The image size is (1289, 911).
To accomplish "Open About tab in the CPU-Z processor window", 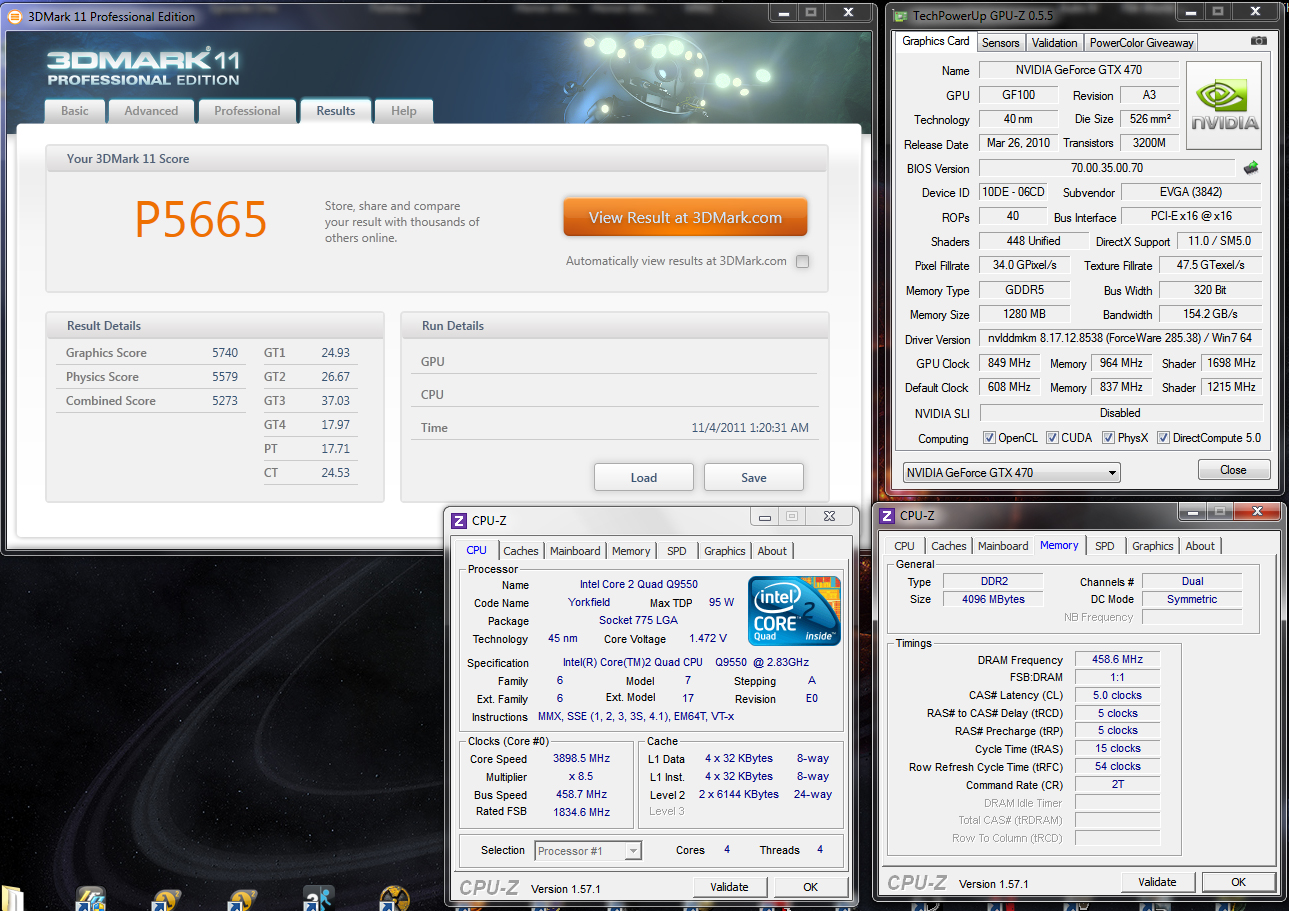I will [772, 551].
